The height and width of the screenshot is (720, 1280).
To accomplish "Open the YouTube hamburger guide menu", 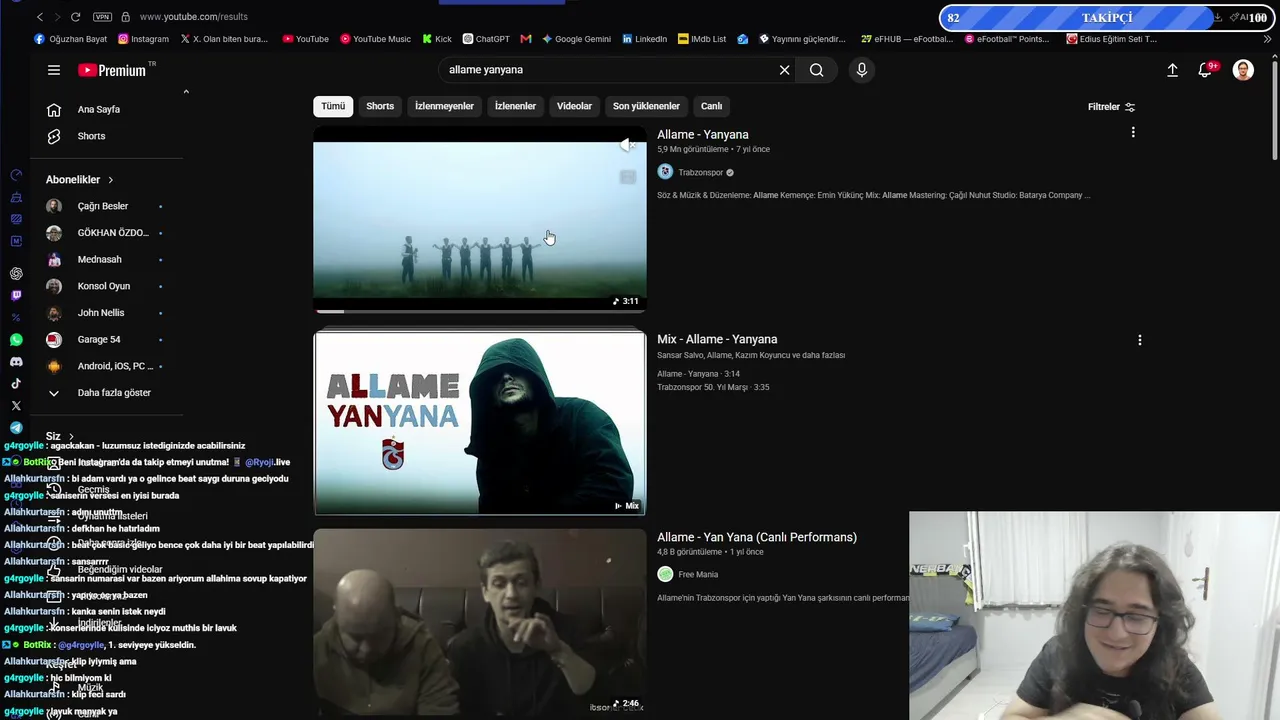I will (54, 70).
